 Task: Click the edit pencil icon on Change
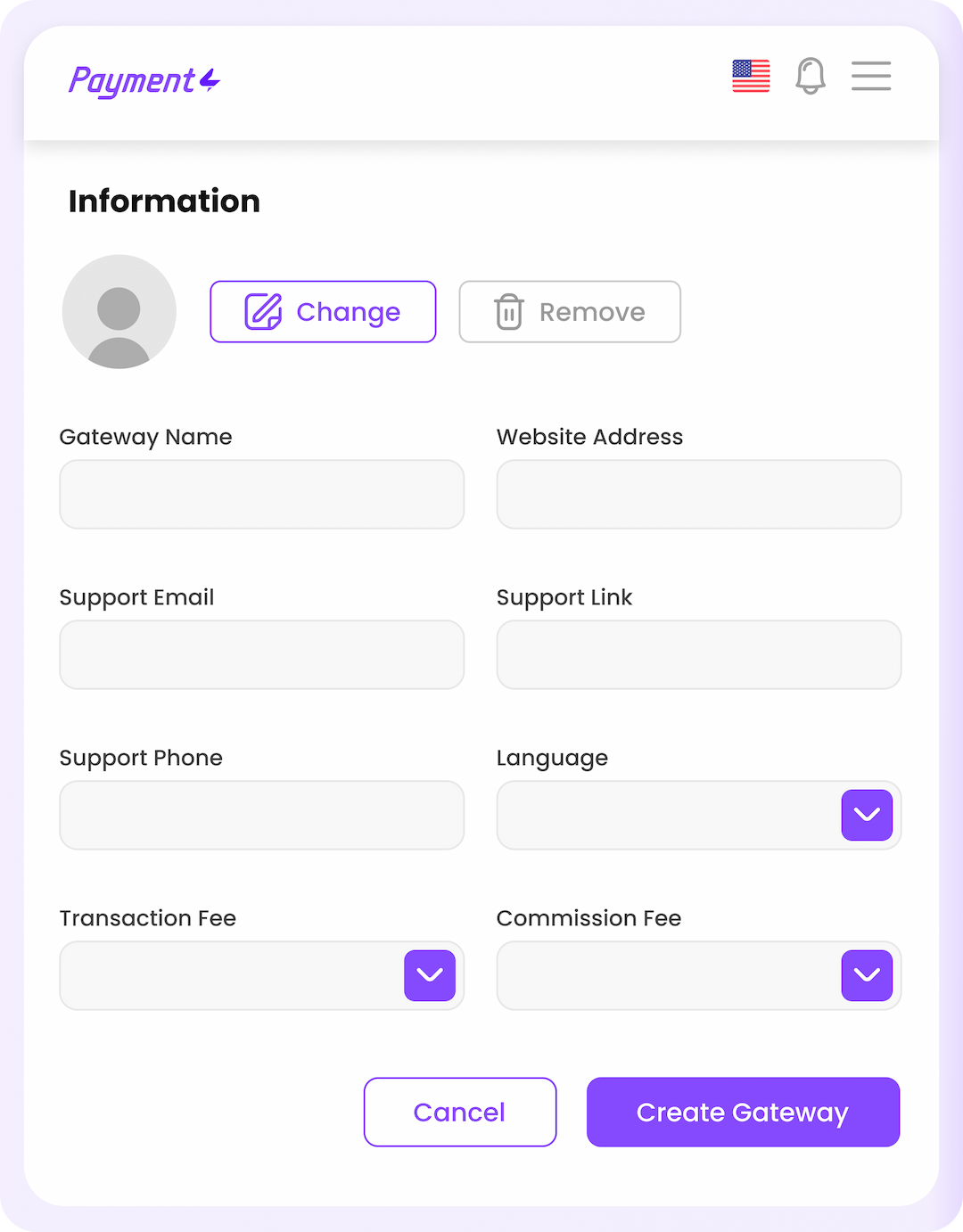click(263, 312)
